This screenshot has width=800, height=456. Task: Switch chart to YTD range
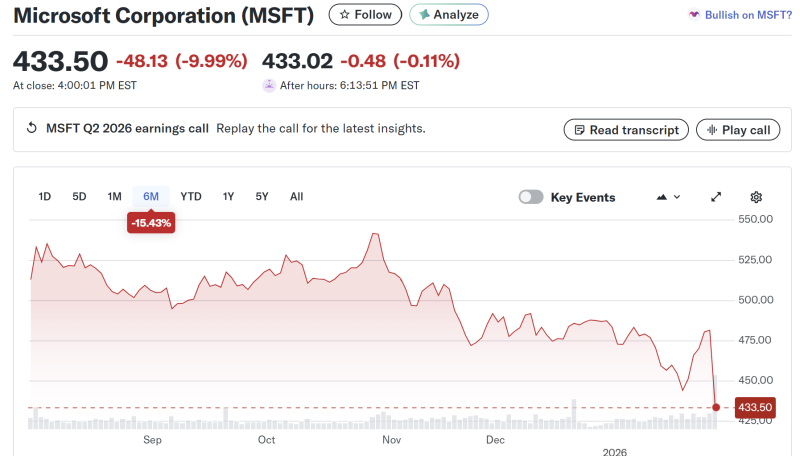click(191, 197)
